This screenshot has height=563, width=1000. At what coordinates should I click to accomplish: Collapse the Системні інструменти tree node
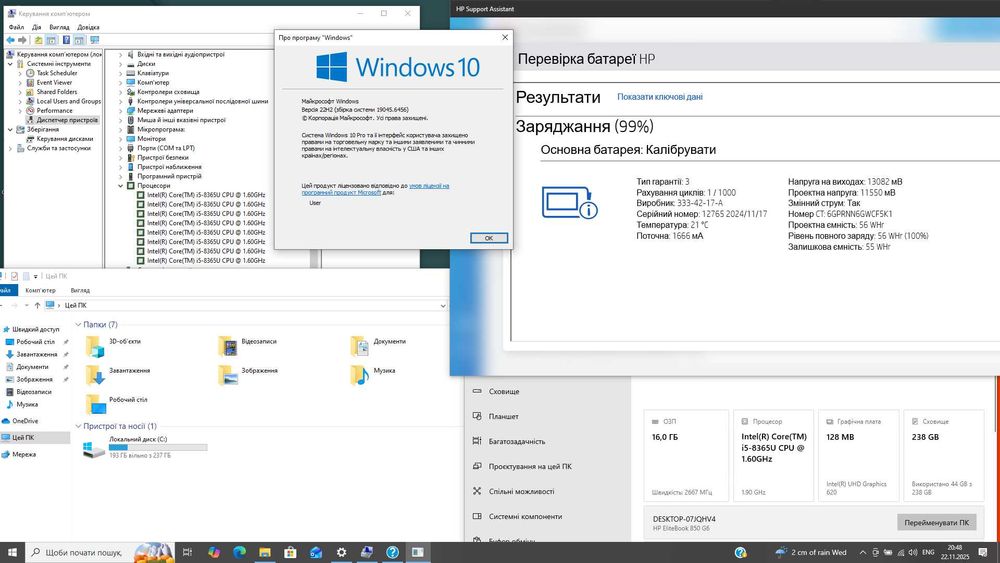tap(10, 64)
